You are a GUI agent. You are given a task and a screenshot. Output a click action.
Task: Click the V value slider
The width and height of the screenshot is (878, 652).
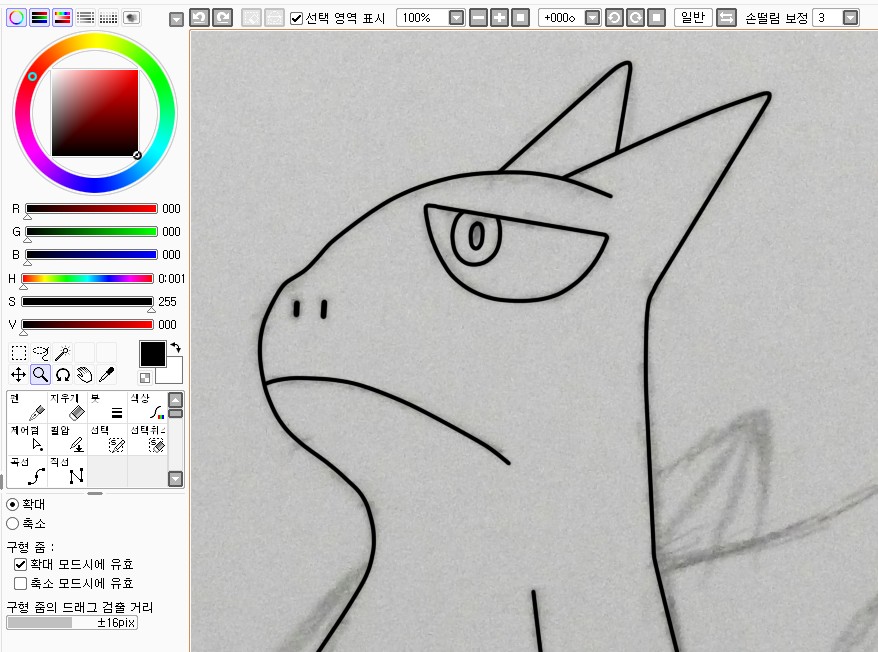click(x=87, y=325)
